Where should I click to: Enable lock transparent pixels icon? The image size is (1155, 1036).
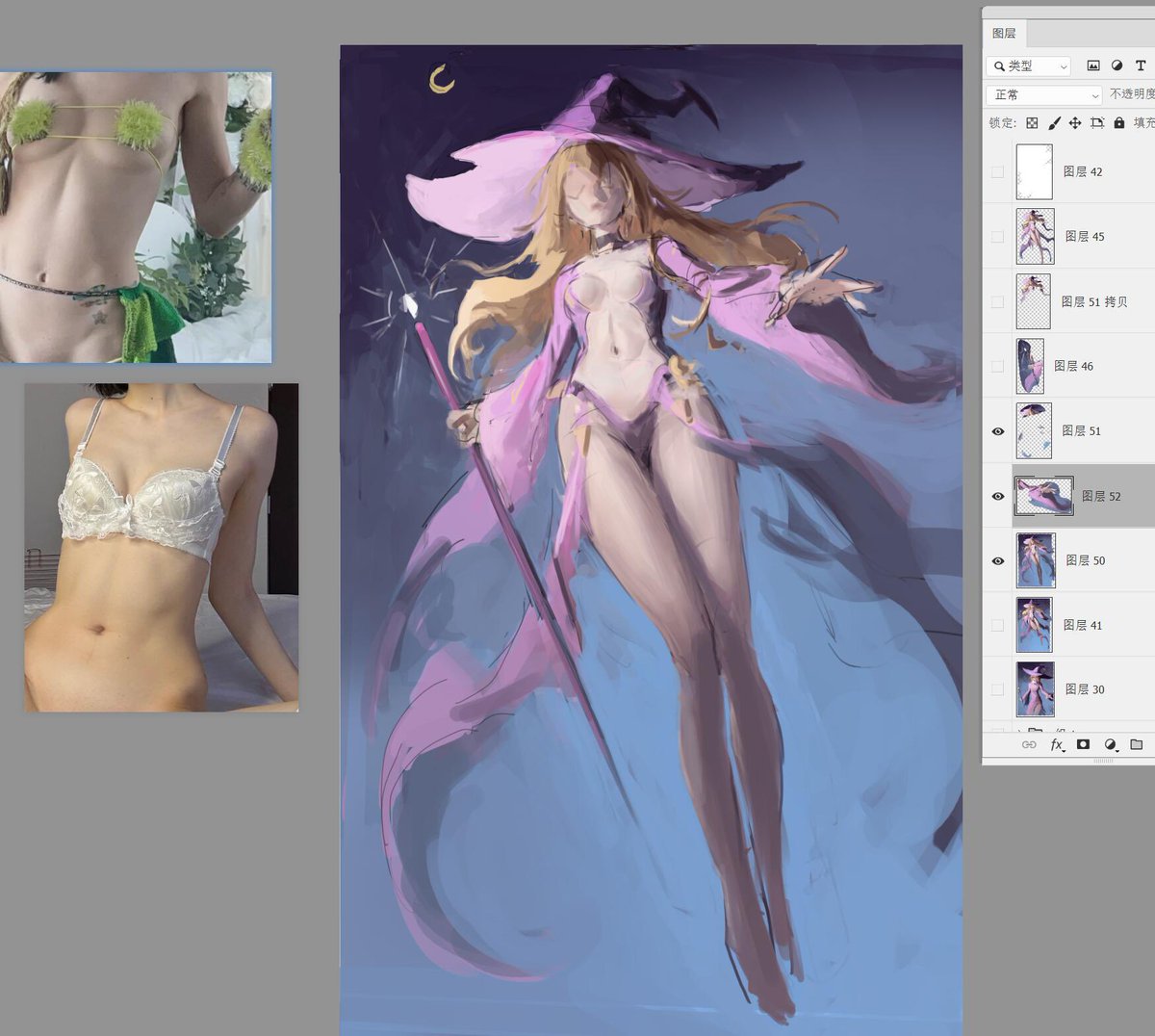[x=1032, y=123]
